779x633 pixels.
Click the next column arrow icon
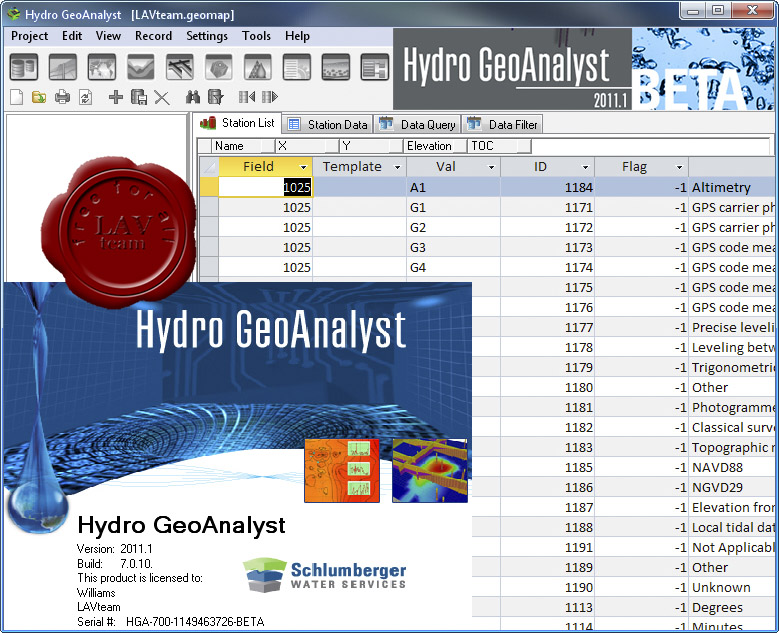tap(270, 97)
